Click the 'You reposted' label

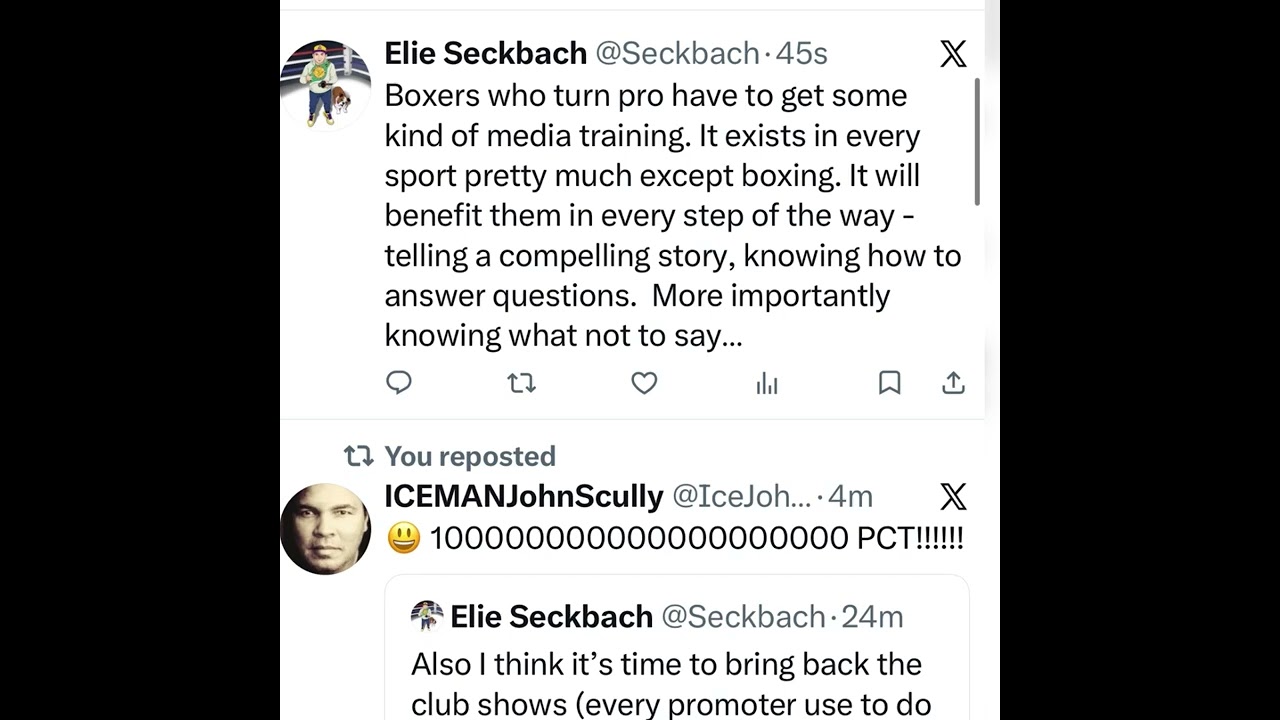[469, 457]
